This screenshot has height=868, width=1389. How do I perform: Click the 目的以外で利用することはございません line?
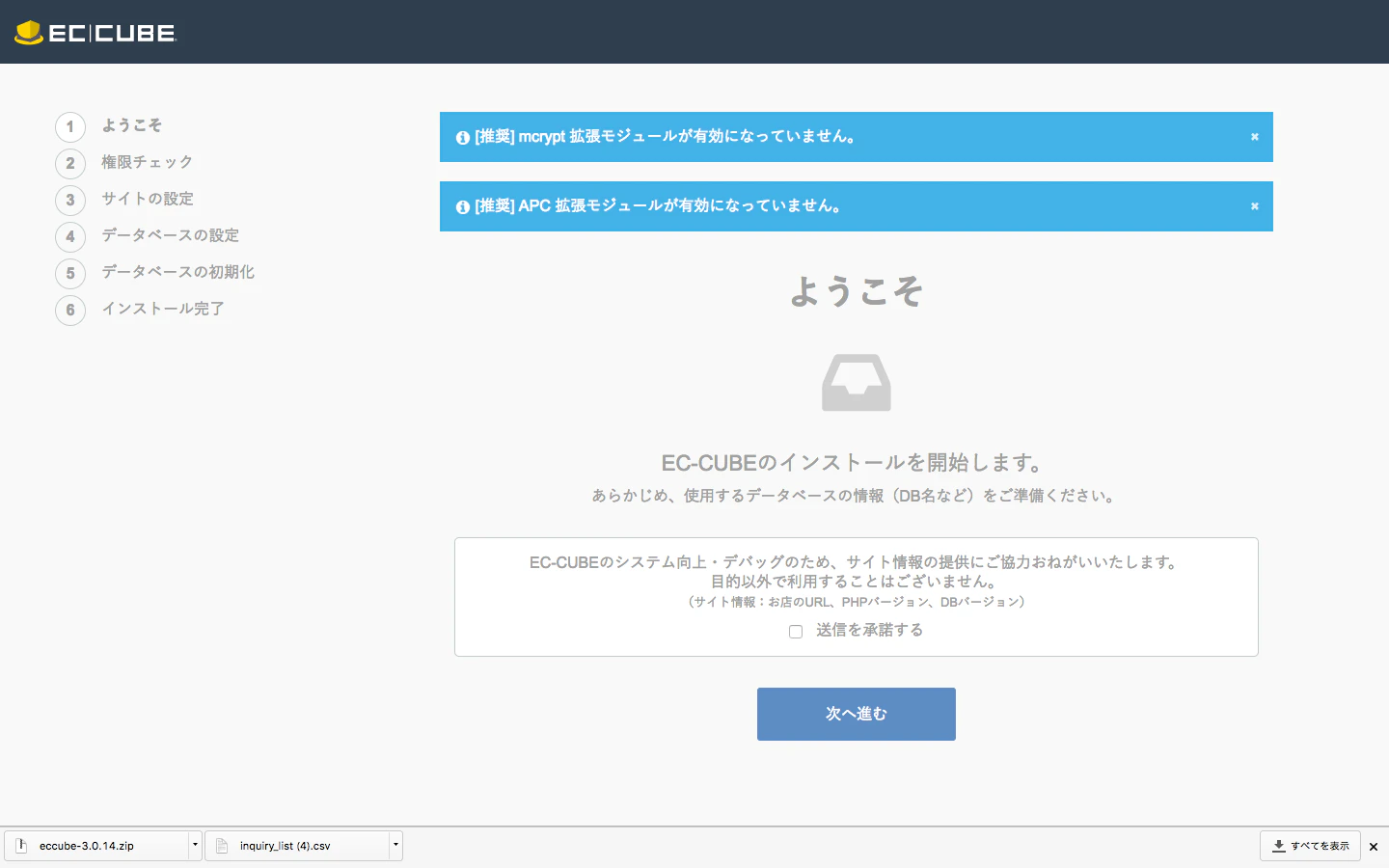coord(857,582)
